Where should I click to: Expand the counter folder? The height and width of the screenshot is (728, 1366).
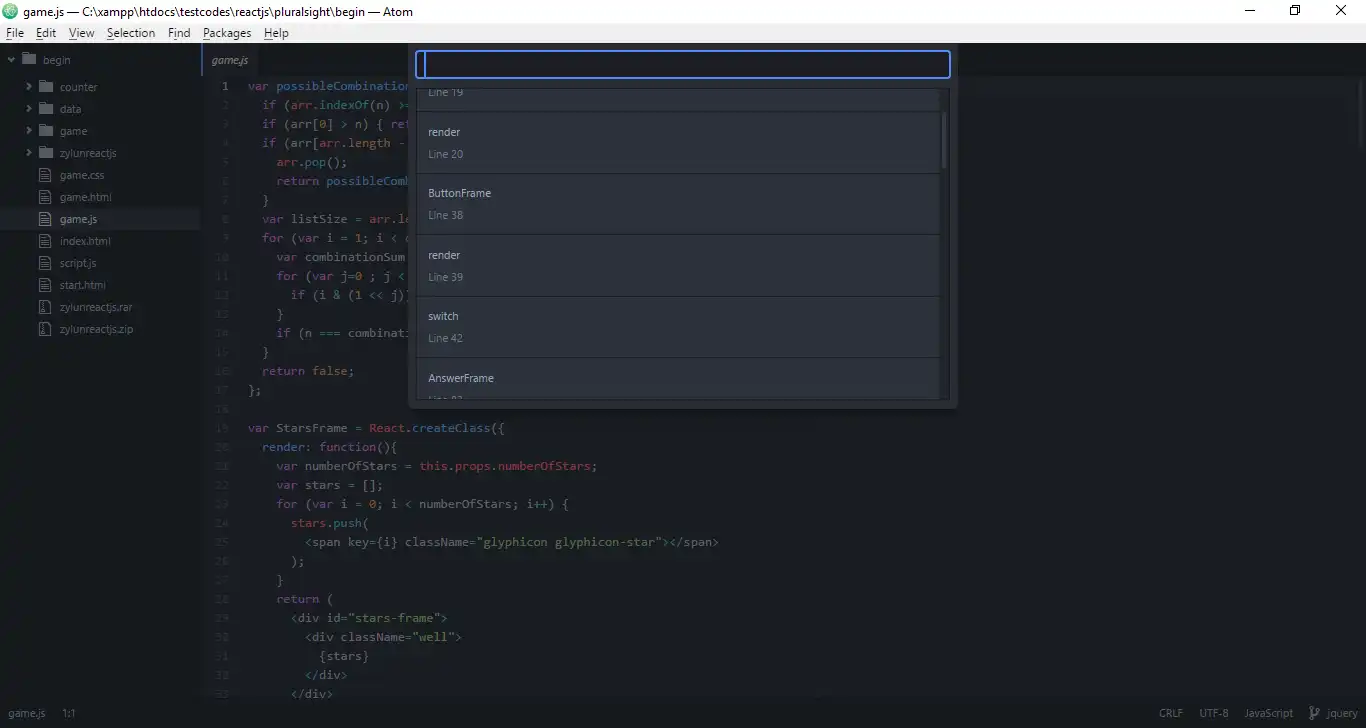tap(30, 86)
